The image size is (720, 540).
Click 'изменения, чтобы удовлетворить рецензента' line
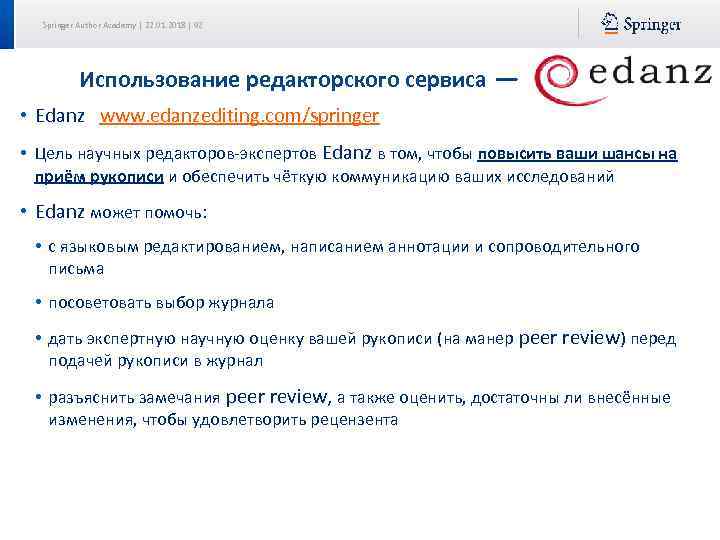[223, 420]
